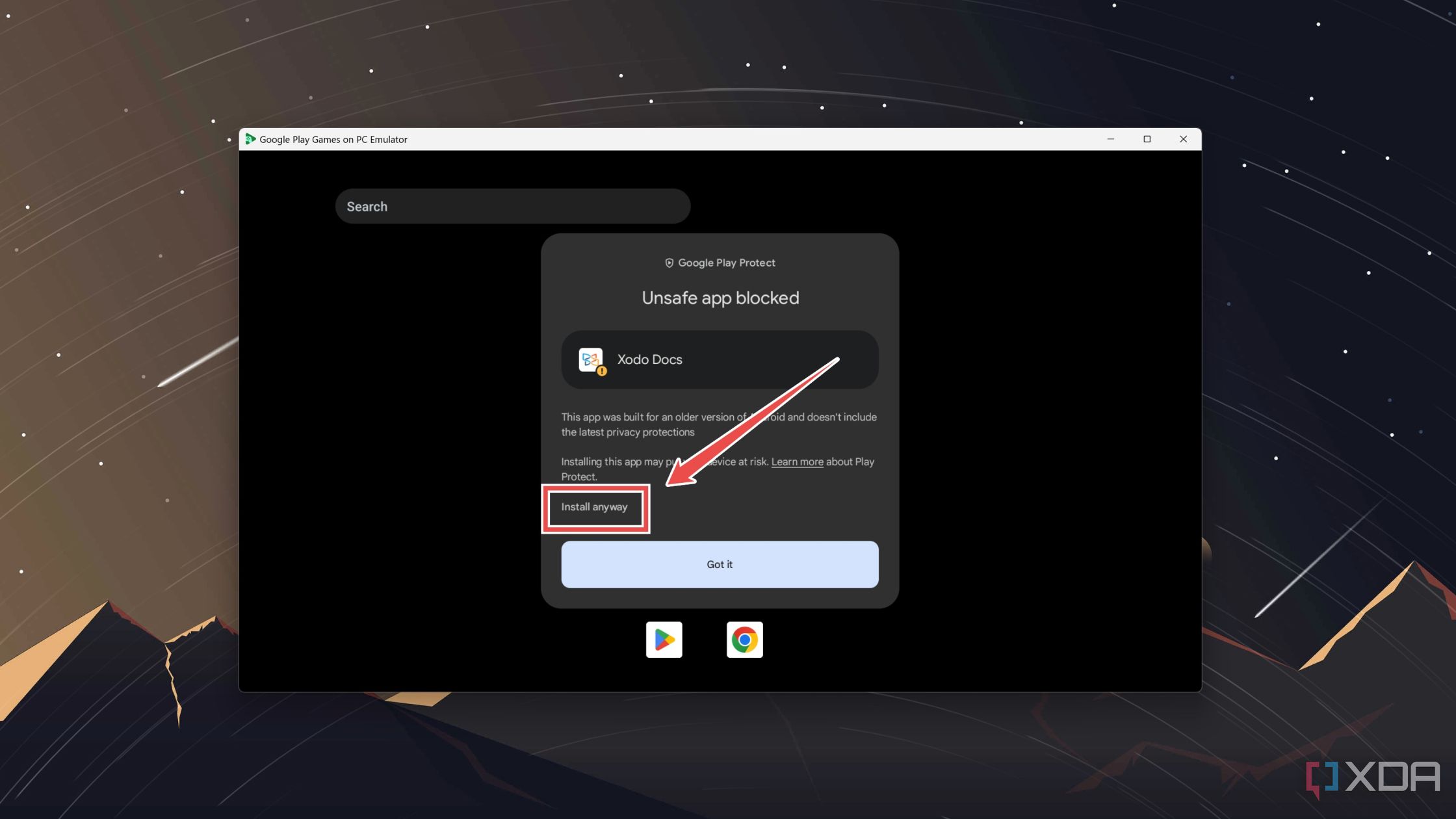The image size is (1456, 819).
Task: Click the Got it button to dismiss
Action: 720,564
